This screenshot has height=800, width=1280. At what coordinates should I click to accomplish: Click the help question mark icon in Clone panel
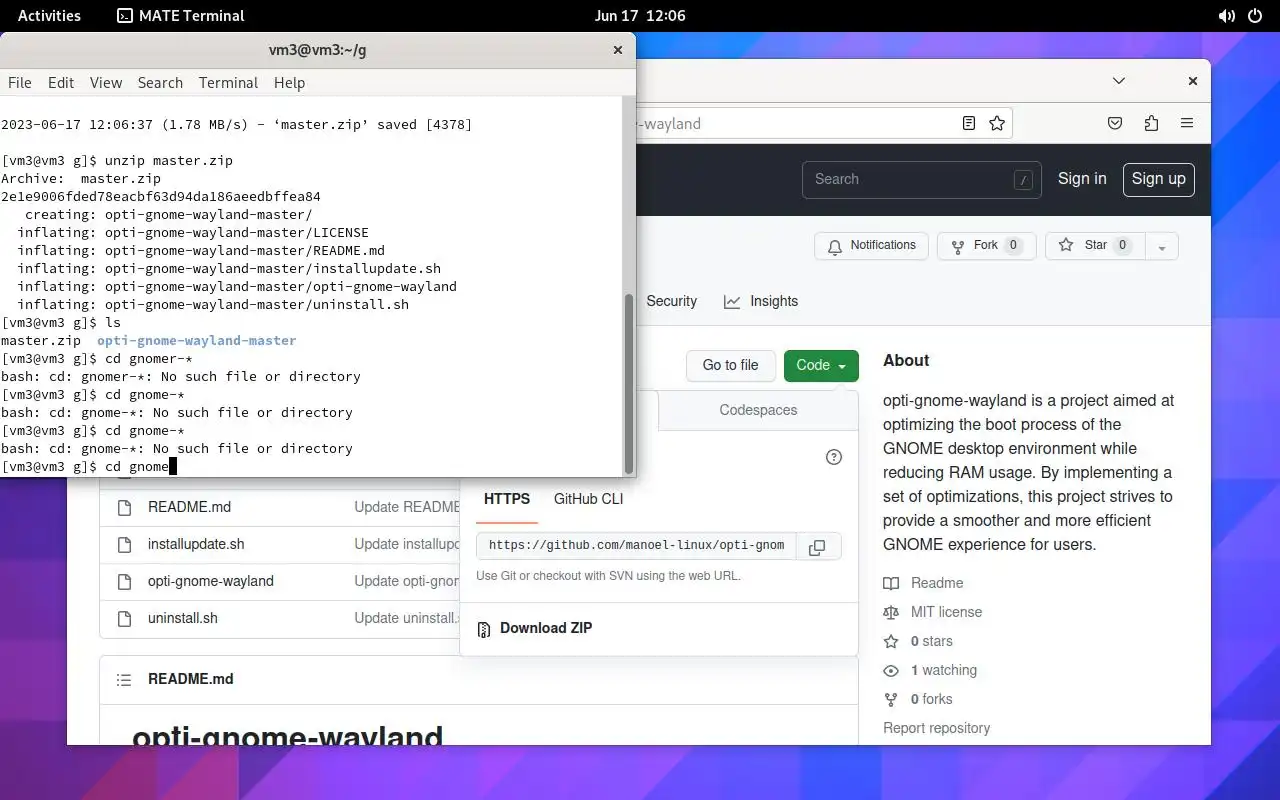coord(834,457)
